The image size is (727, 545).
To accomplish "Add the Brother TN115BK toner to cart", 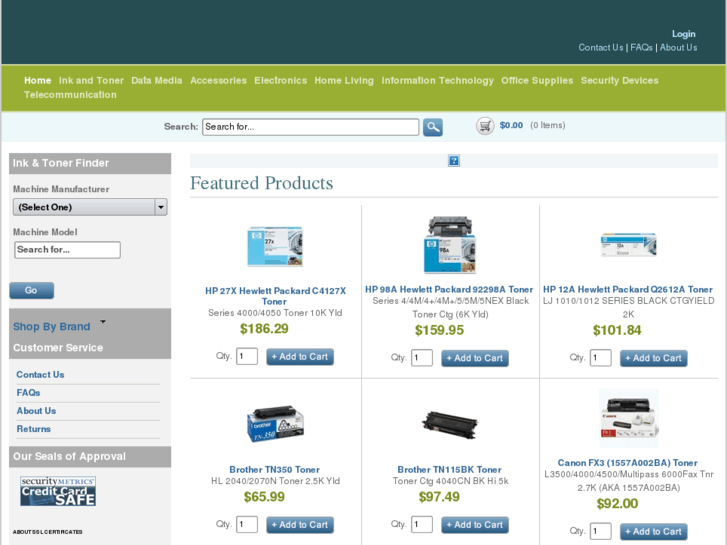I will pos(475,525).
